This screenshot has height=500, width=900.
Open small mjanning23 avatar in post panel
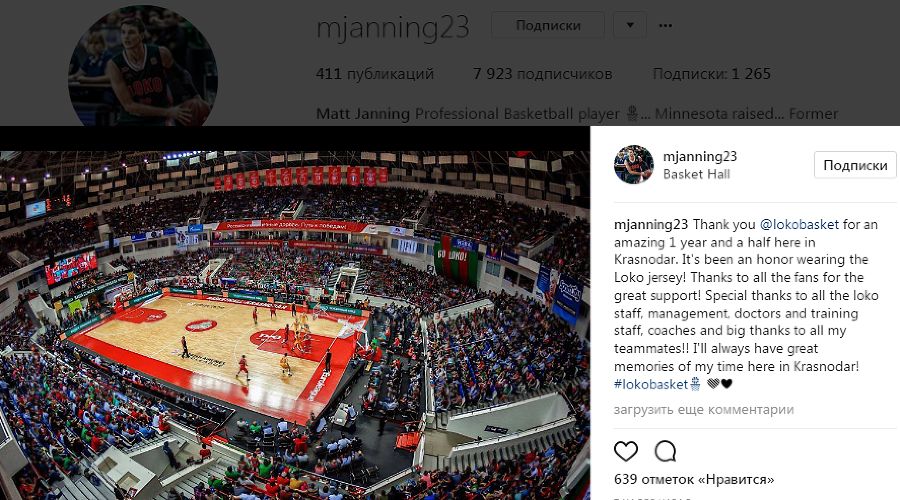pyautogui.click(x=634, y=164)
